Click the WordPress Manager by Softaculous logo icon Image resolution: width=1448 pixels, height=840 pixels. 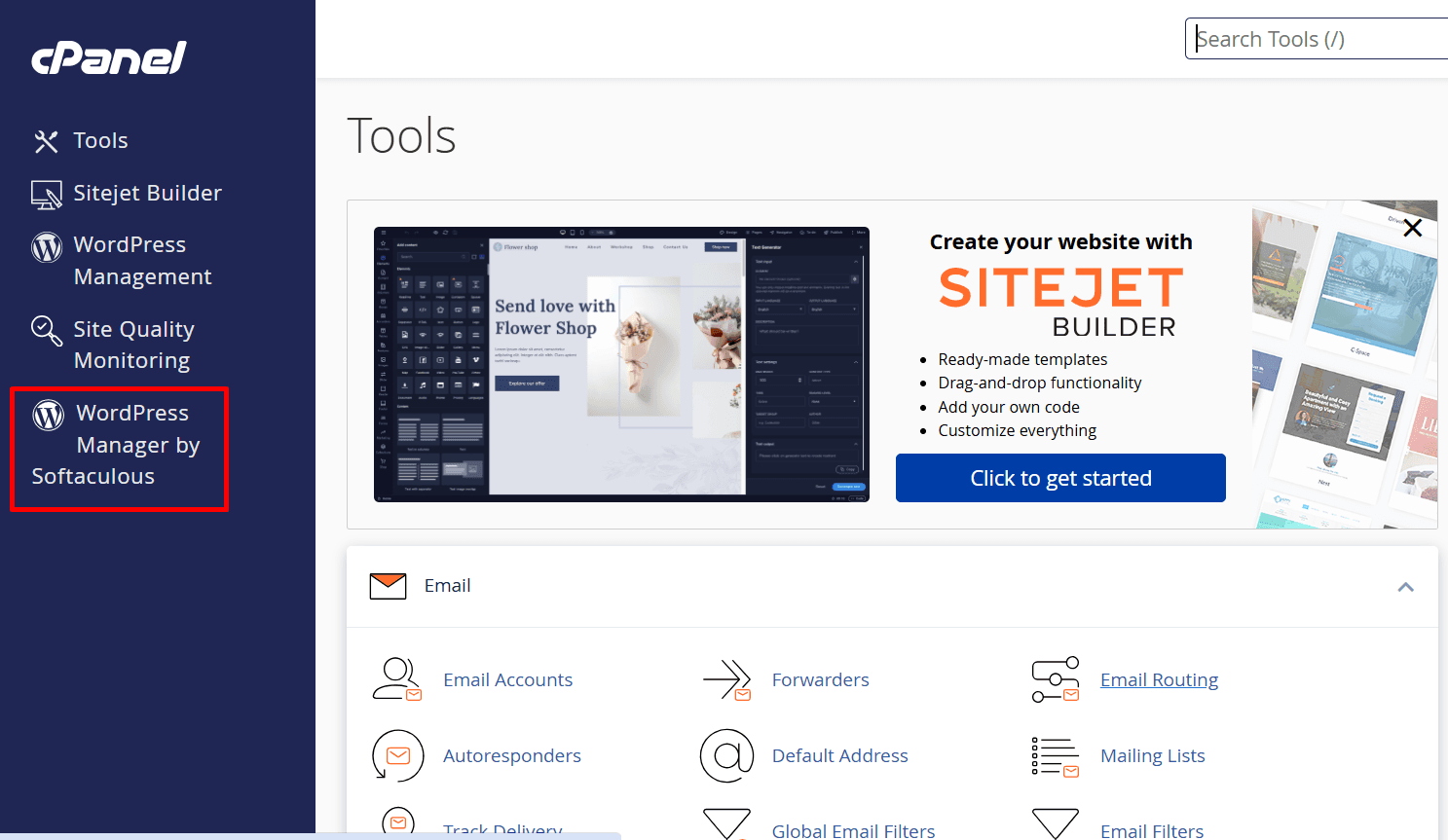(48, 415)
